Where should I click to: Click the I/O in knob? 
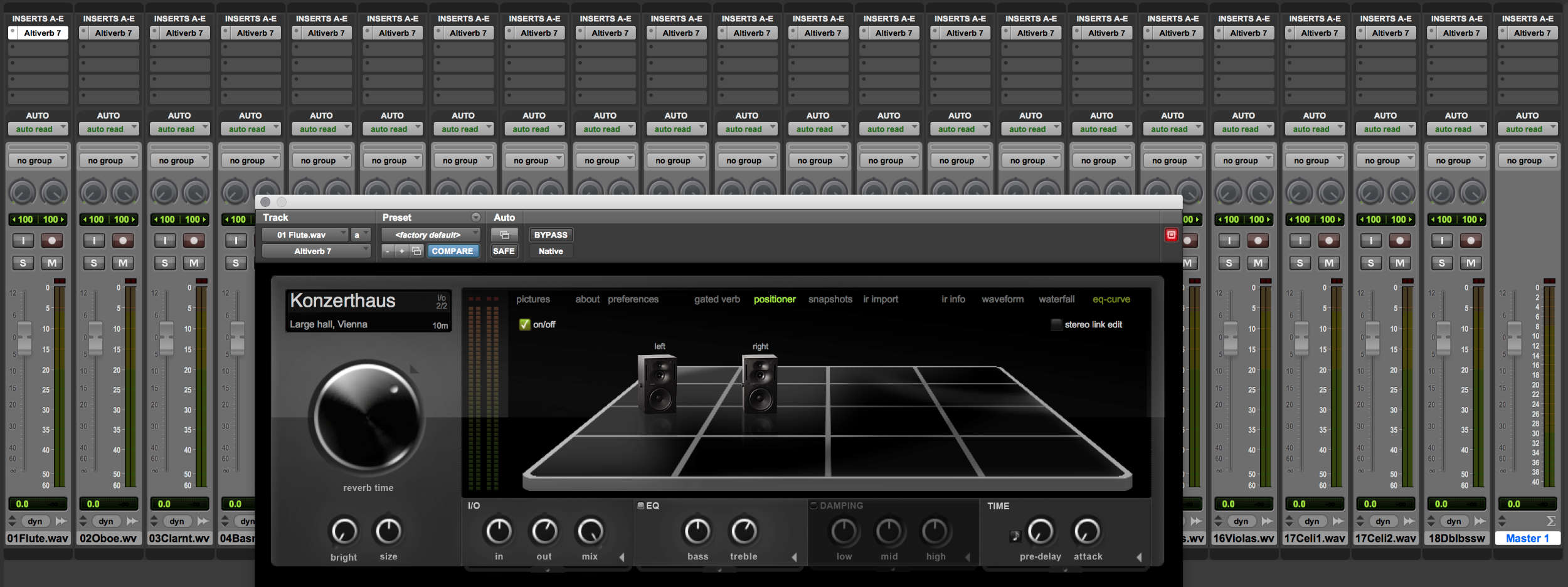499,531
